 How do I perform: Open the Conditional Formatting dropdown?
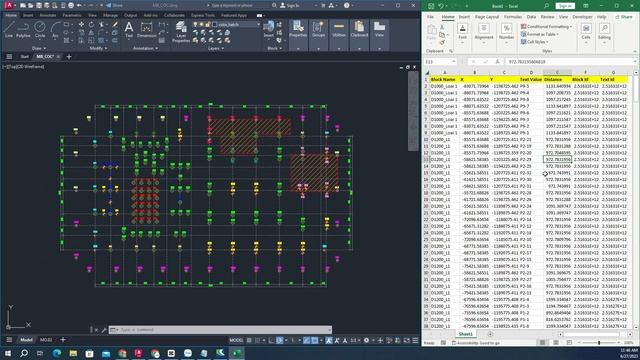(x=546, y=27)
